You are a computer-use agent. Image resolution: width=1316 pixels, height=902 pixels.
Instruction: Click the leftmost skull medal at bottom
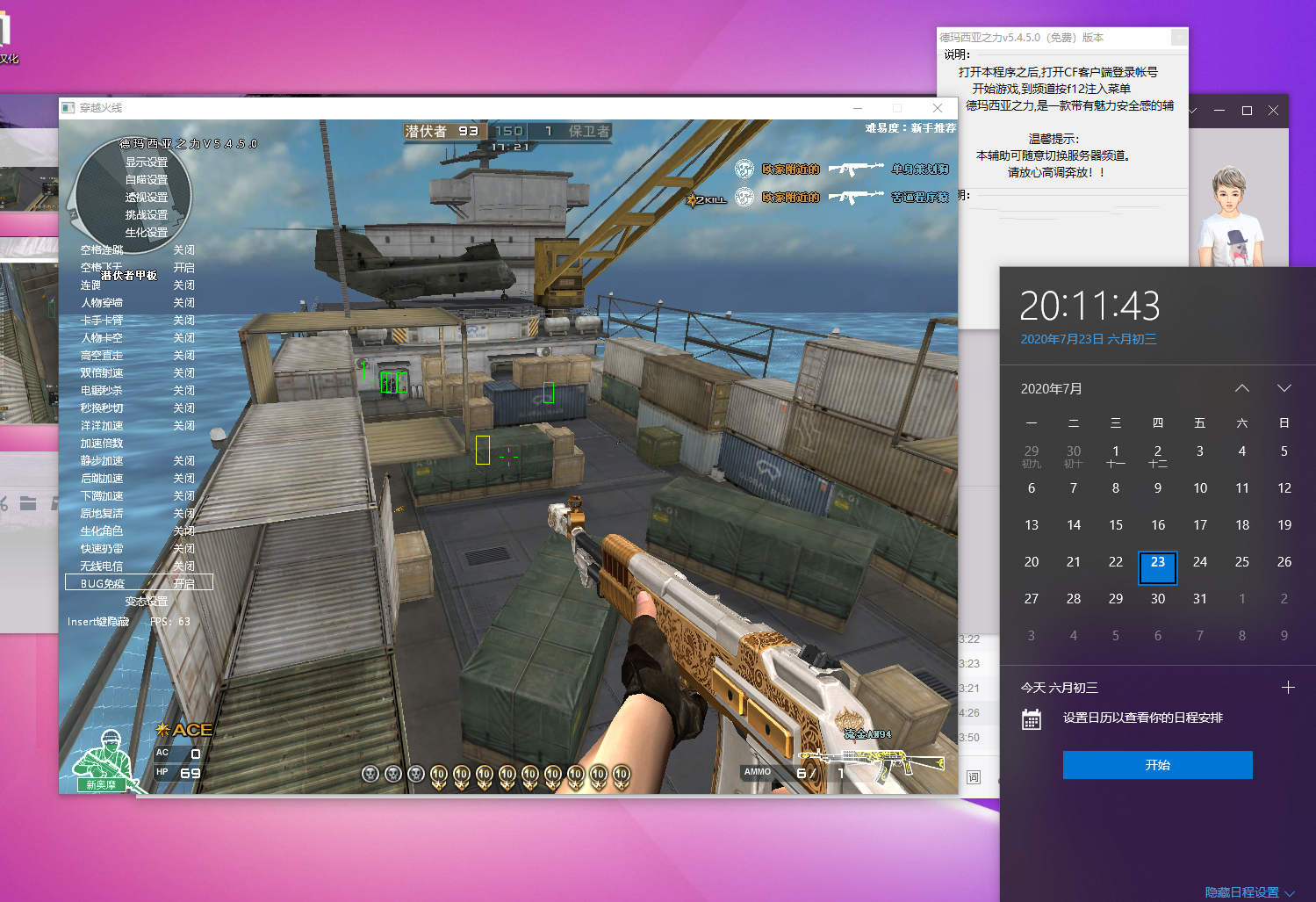click(x=370, y=774)
